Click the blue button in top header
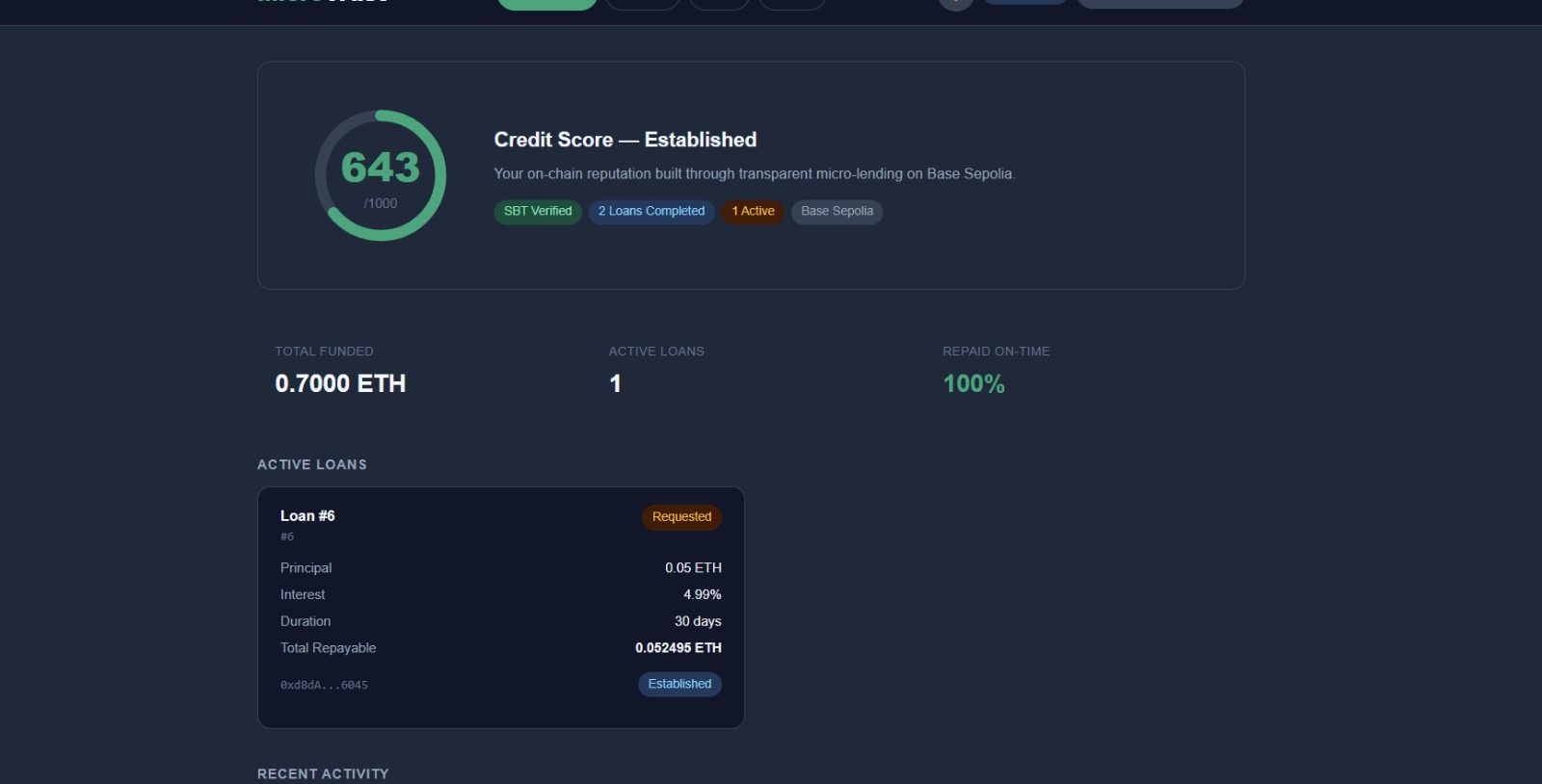This screenshot has height=784, width=1542. click(x=1025, y=2)
